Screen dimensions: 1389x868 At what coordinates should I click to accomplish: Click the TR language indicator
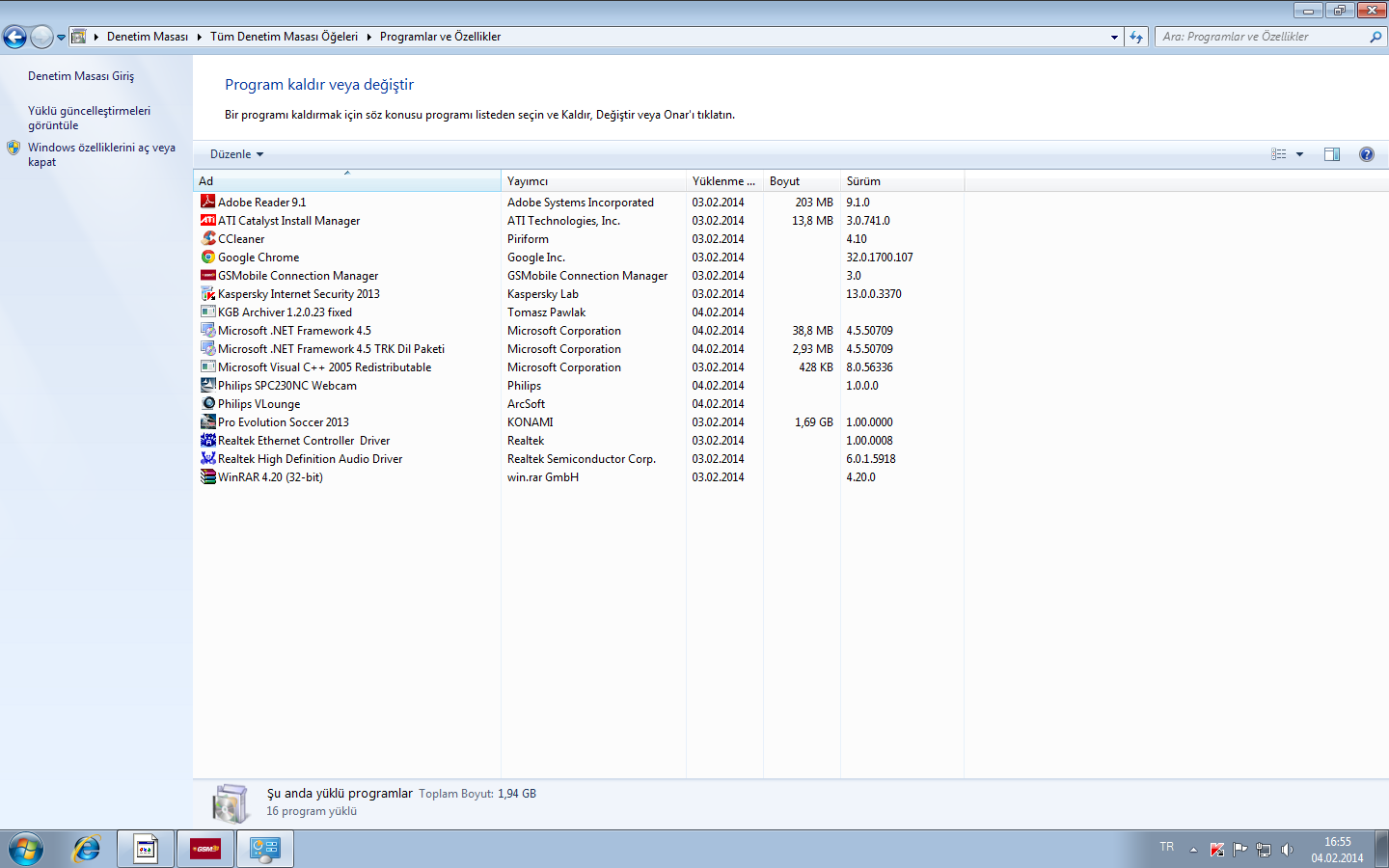[x=1167, y=847]
